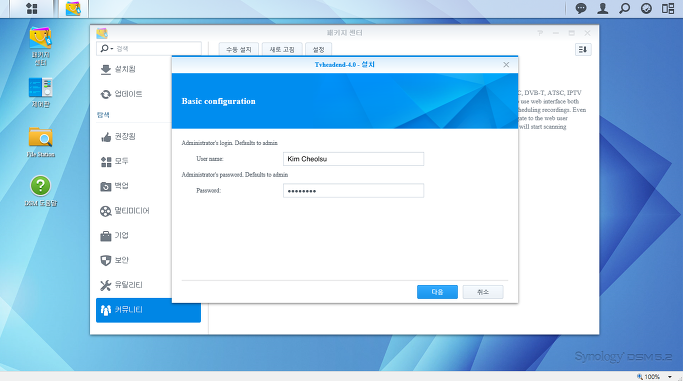
Task: Open the 100% zoom dropdown
Action: pyautogui.click(x=669, y=377)
